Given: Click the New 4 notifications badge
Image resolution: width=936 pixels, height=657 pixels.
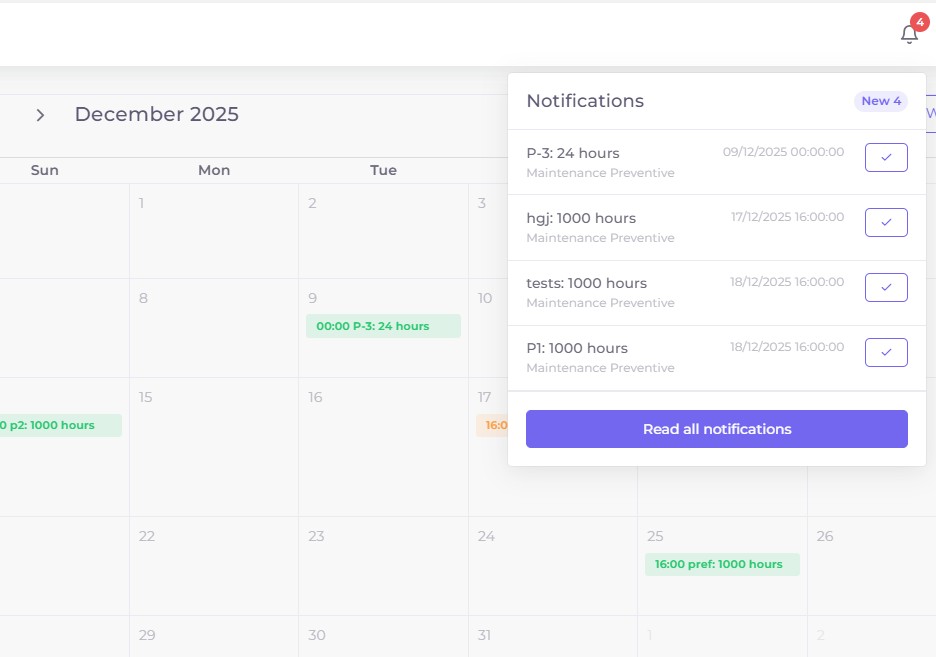Looking at the screenshot, I should tap(881, 101).
